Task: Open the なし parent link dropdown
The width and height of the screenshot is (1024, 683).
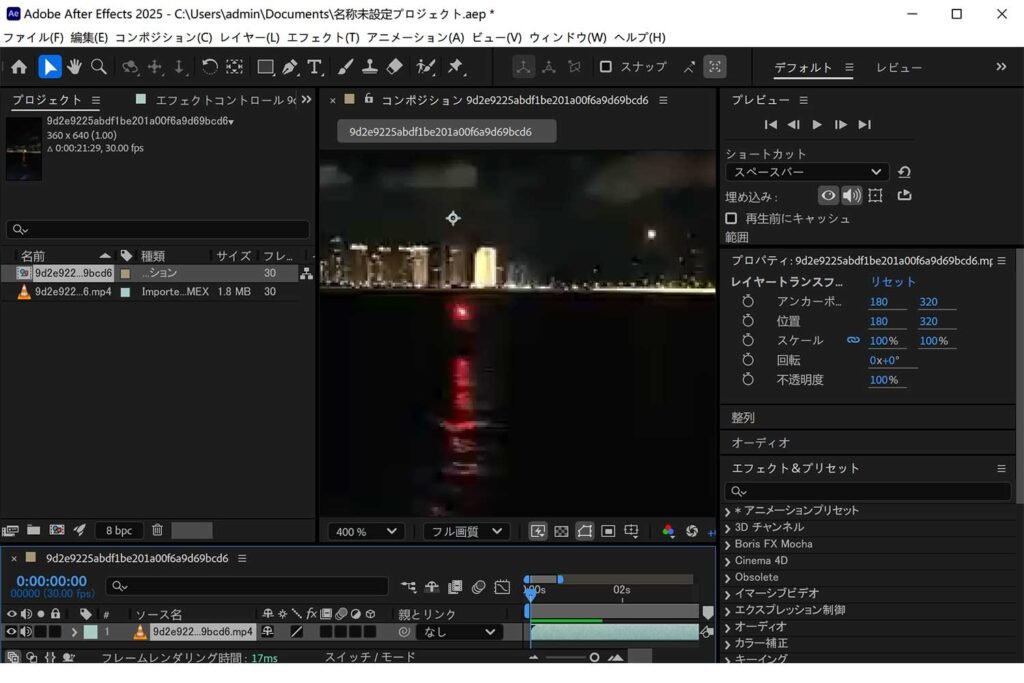Action: coord(458,631)
